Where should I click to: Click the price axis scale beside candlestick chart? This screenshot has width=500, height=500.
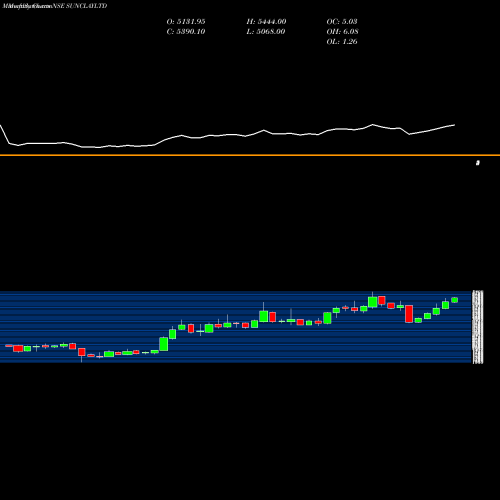[x=478, y=327]
